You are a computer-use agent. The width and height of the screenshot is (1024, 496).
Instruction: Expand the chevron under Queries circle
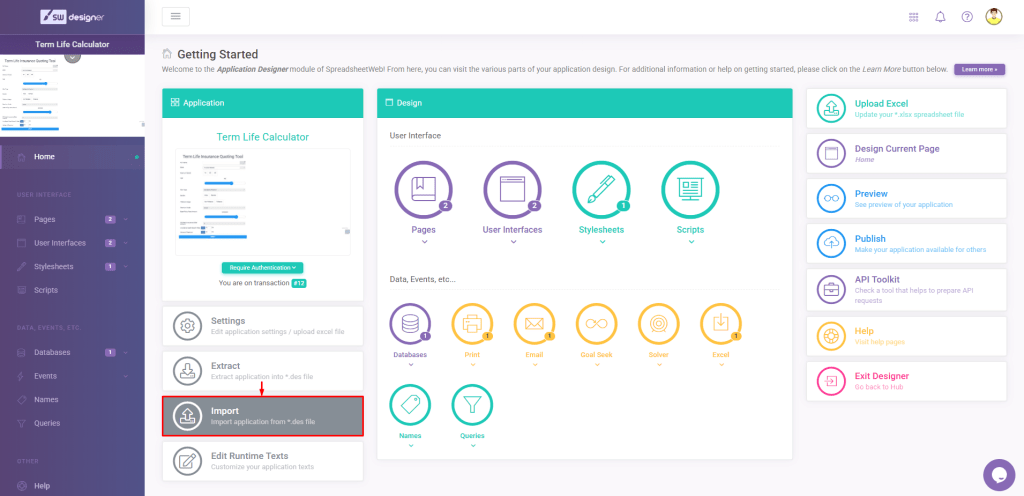tap(472, 446)
